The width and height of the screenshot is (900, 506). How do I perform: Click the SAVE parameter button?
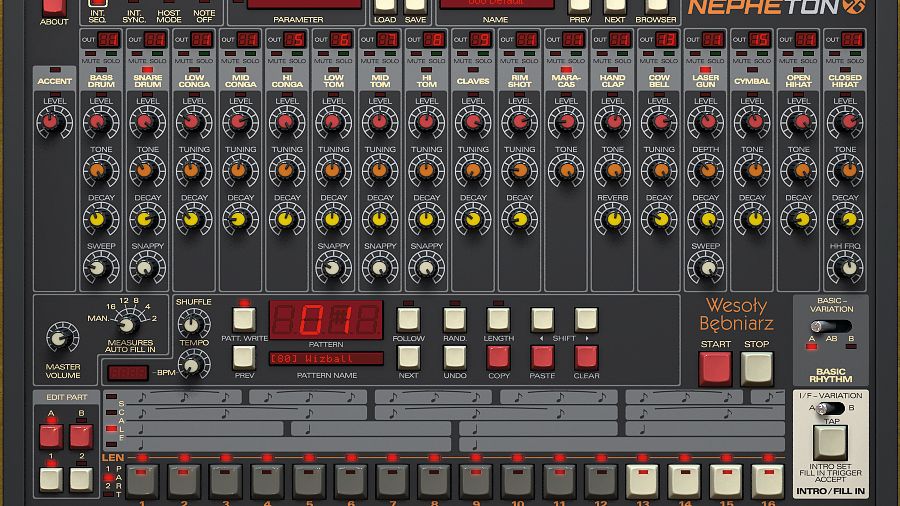(415, 6)
